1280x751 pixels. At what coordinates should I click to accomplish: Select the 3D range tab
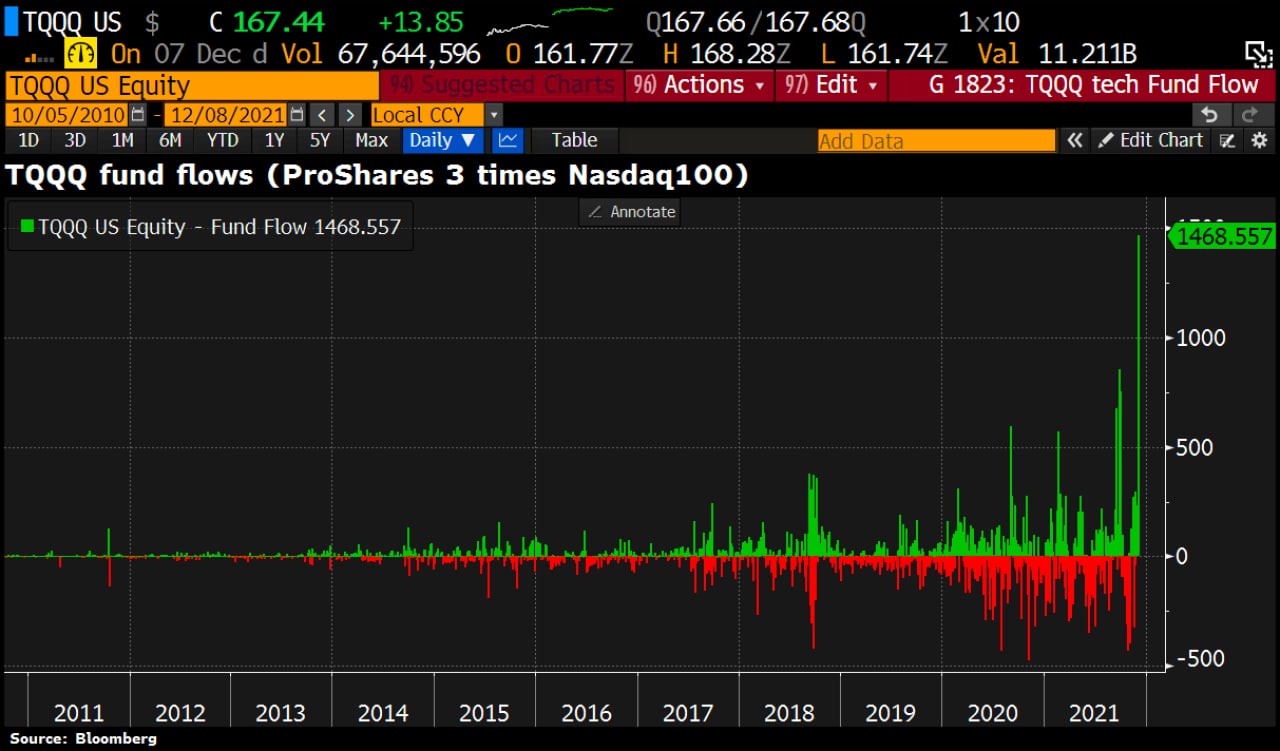click(75, 140)
